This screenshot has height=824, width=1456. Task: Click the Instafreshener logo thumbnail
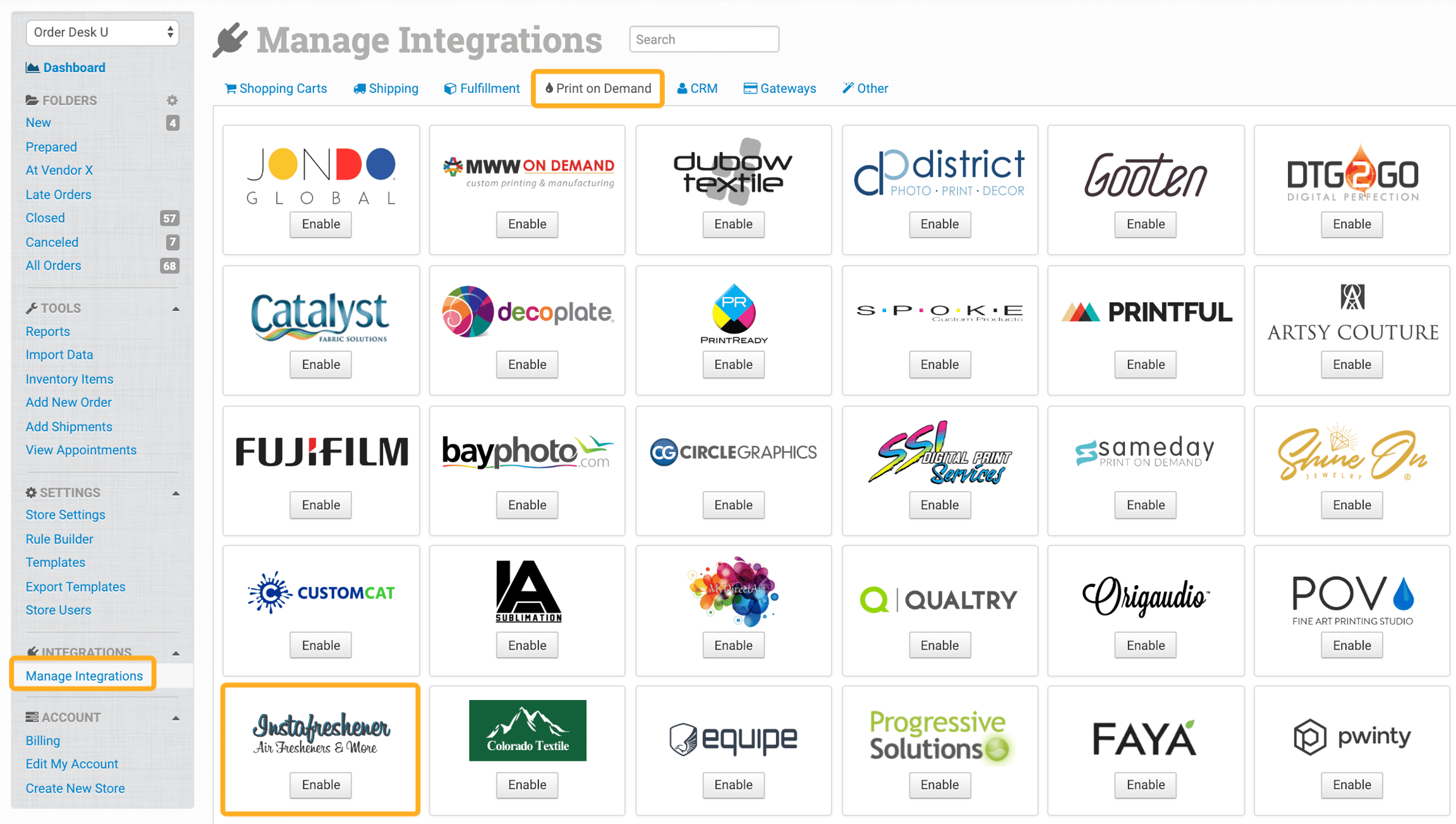pos(321,733)
